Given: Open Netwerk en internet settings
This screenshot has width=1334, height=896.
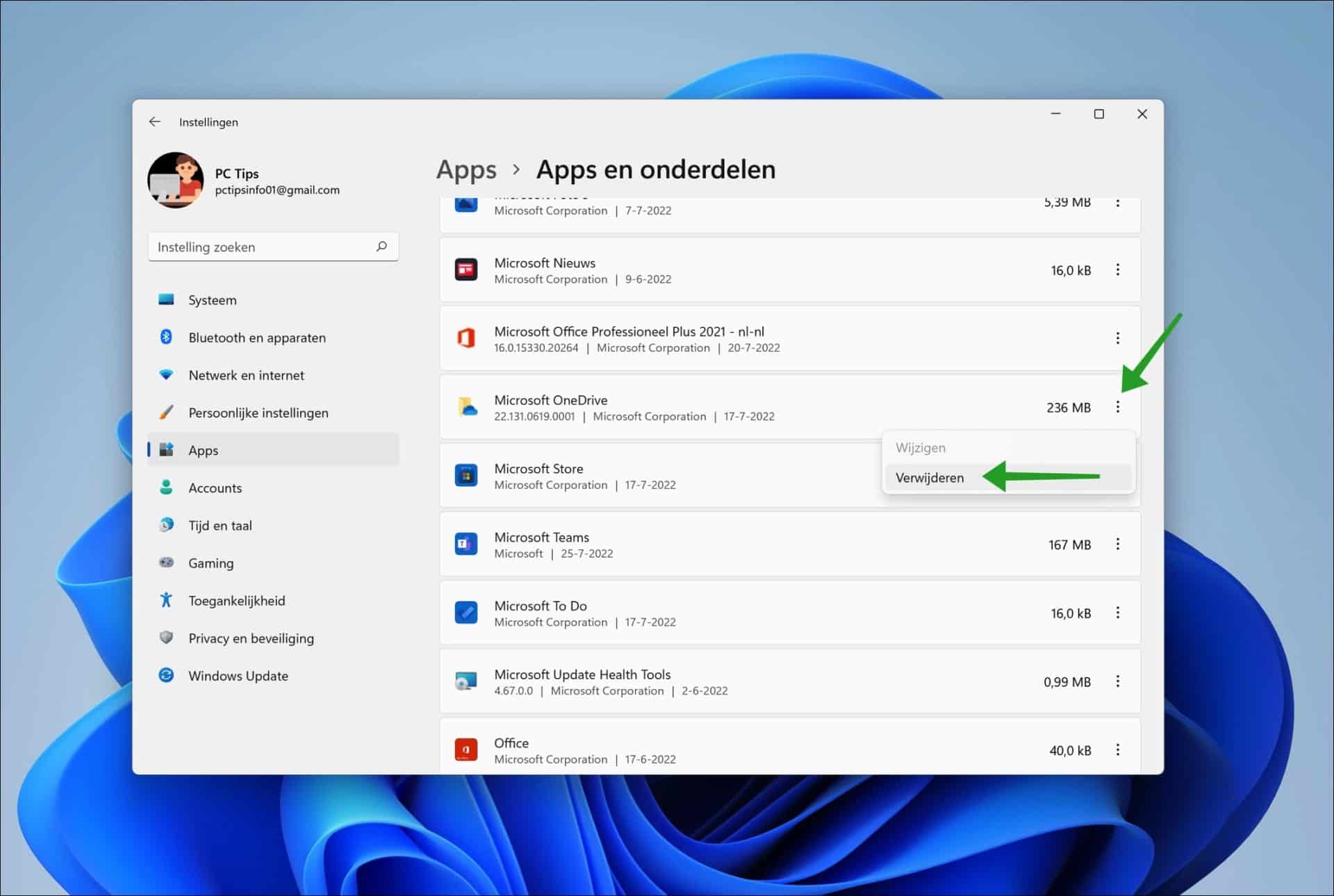Looking at the screenshot, I should [x=246, y=375].
